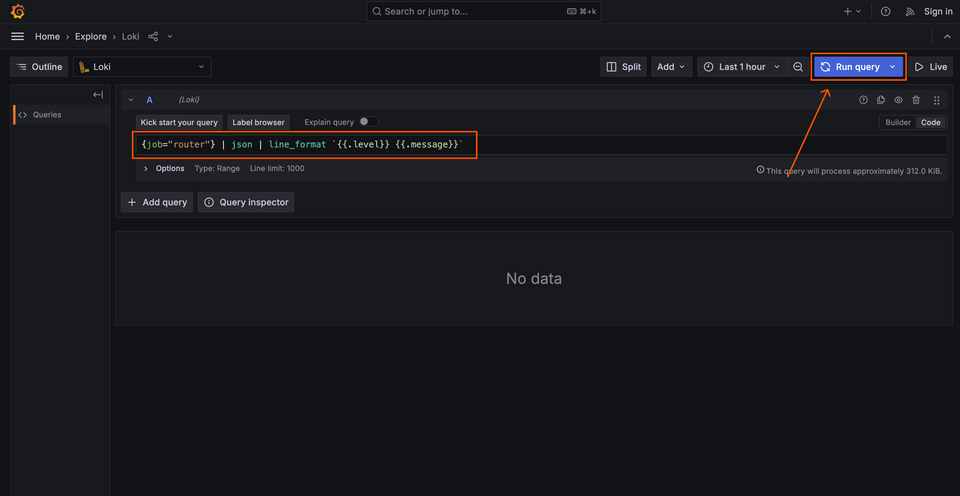This screenshot has width=960, height=496.
Task: Enable the Explain query switch
Action: [x=369, y=122]
